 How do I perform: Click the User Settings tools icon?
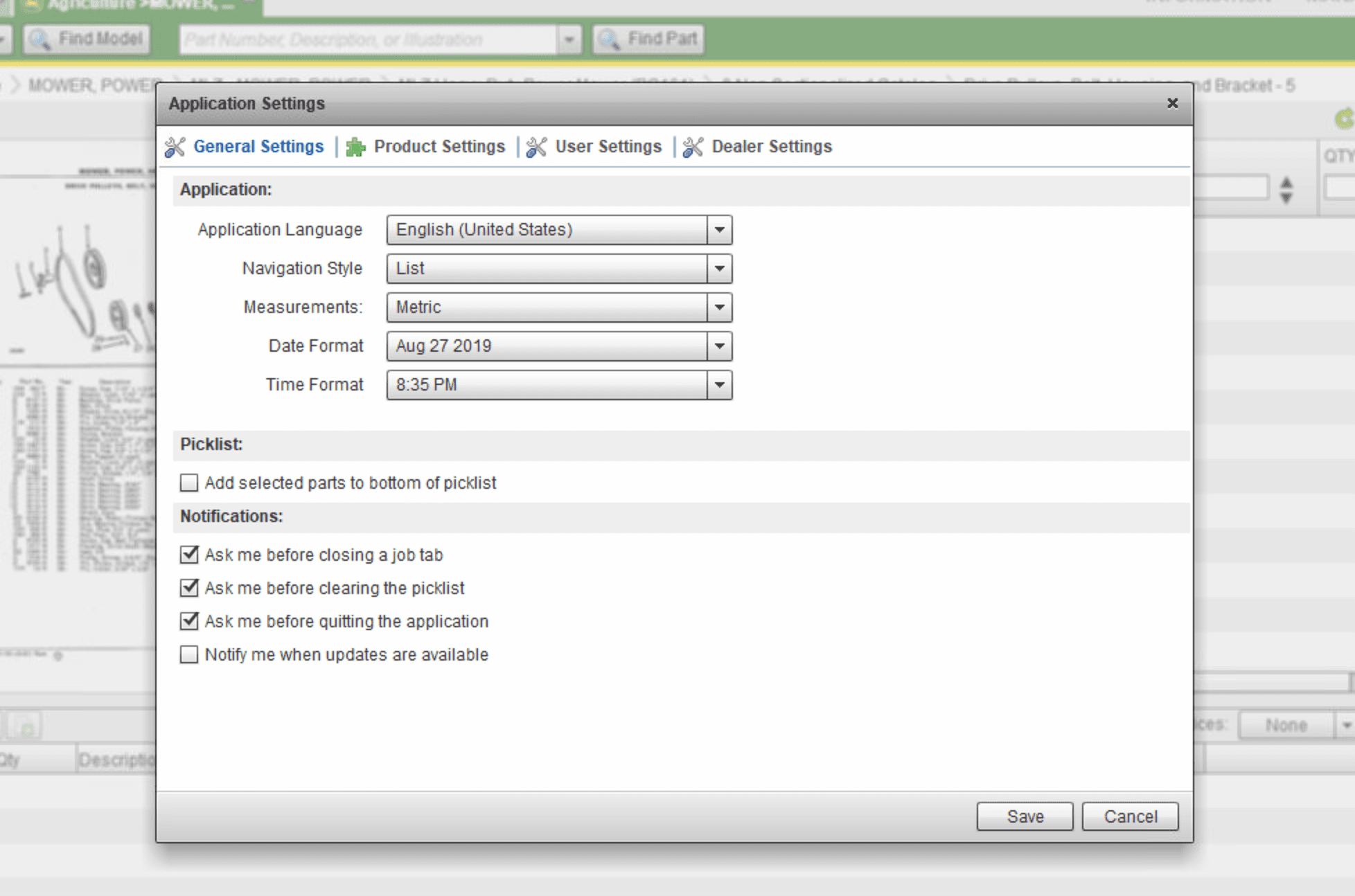point(537,147)
